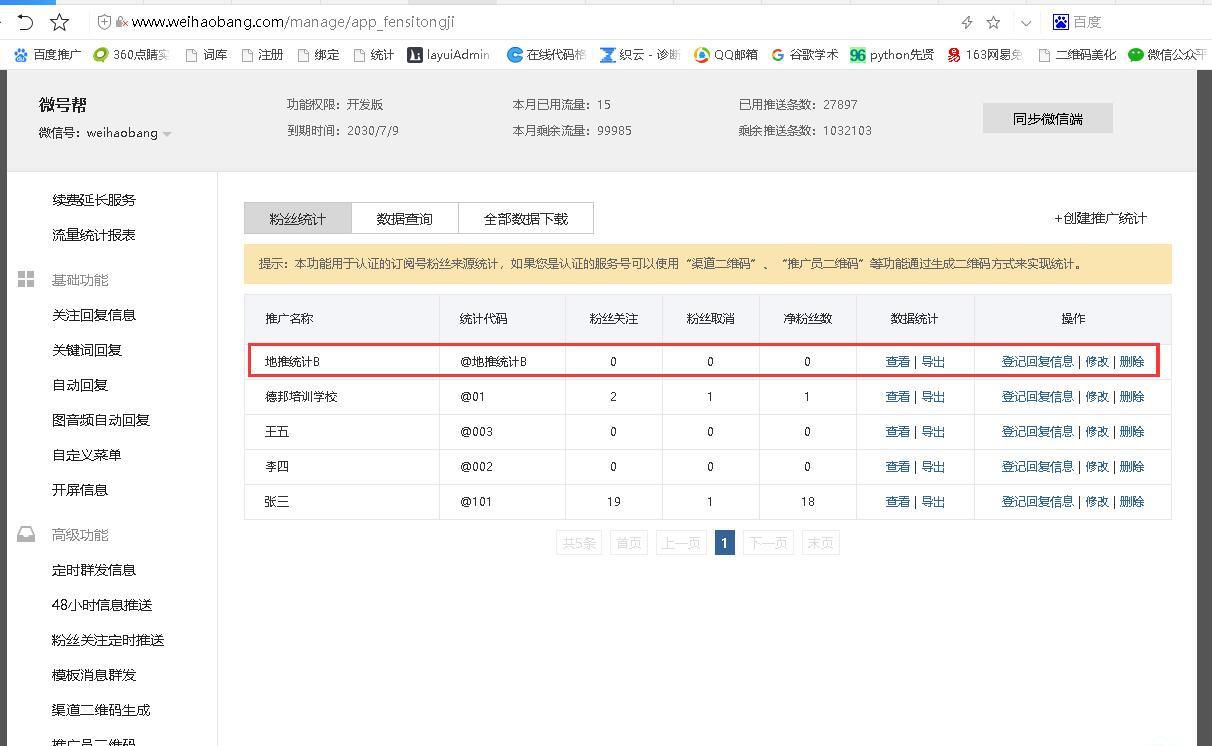Screen dimensions: 1212x746
Task: Open the 163网易 bookmark
Action: coord(985,55)
